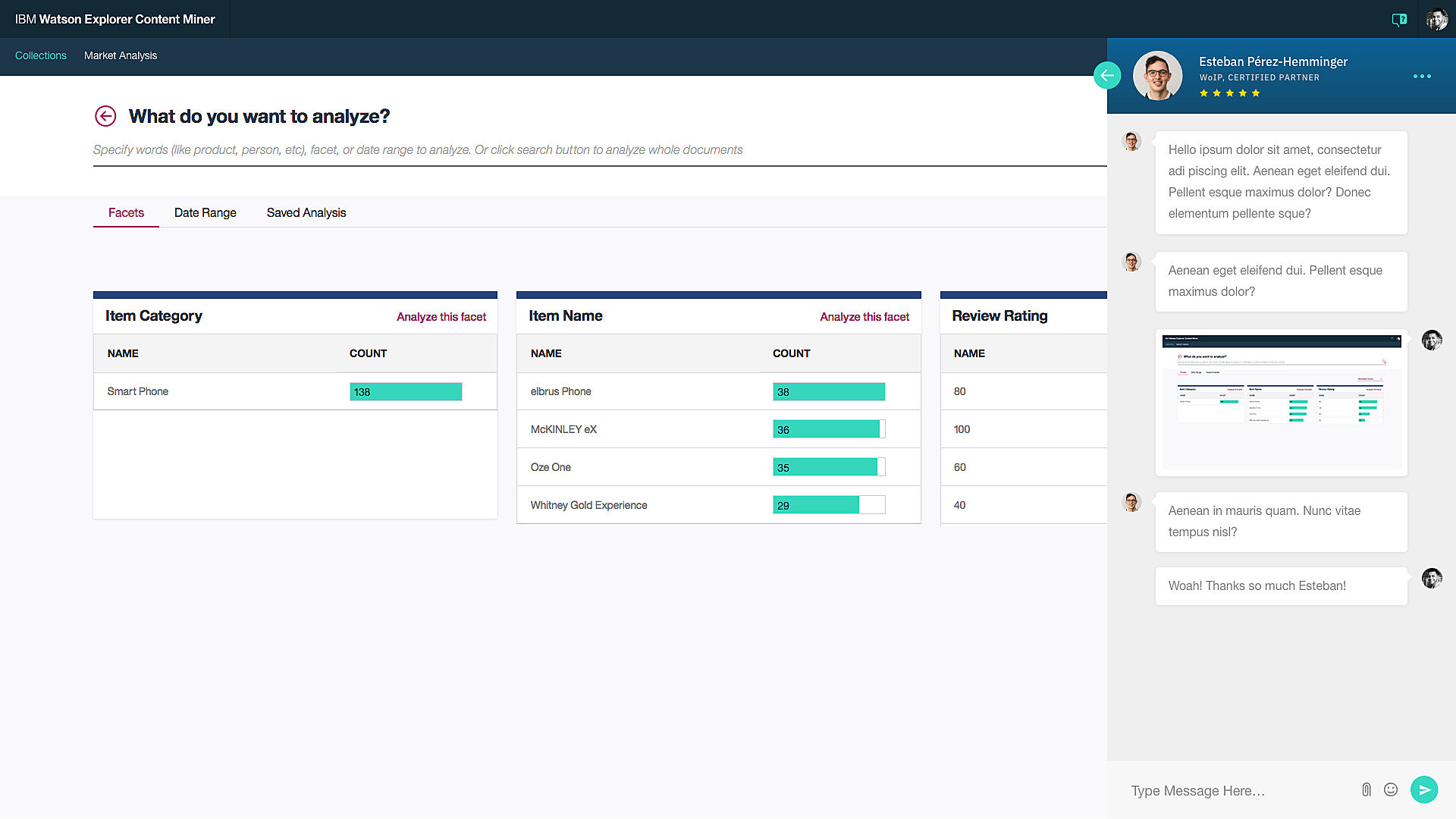Select the Facets tab
The image size is (1456, 819).
pos(126,212)
